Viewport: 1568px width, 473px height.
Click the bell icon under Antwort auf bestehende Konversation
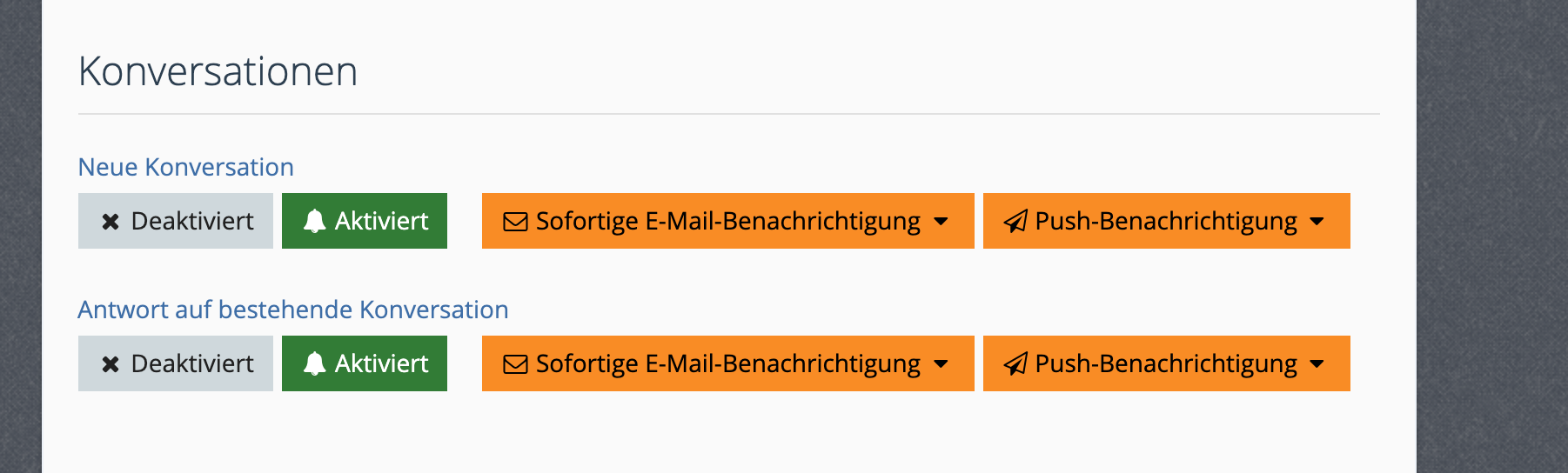(x=314, y=363)
